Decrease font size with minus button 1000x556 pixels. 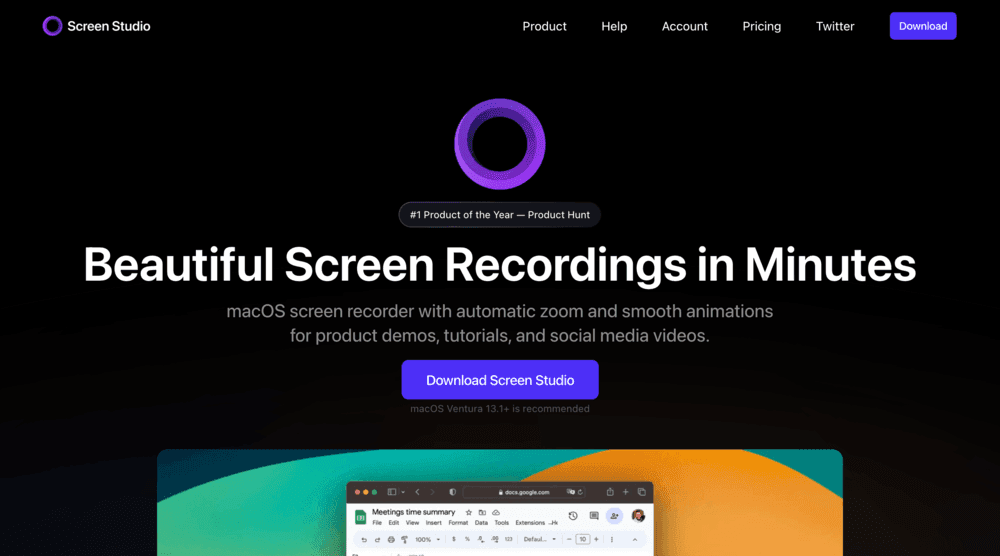coord(569,539)
